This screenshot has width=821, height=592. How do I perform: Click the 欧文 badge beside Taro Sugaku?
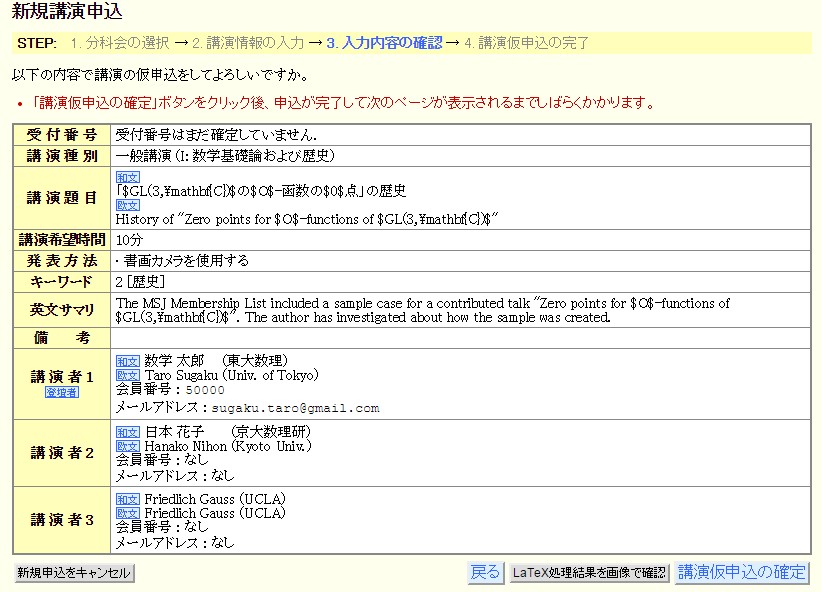point(128,375)
